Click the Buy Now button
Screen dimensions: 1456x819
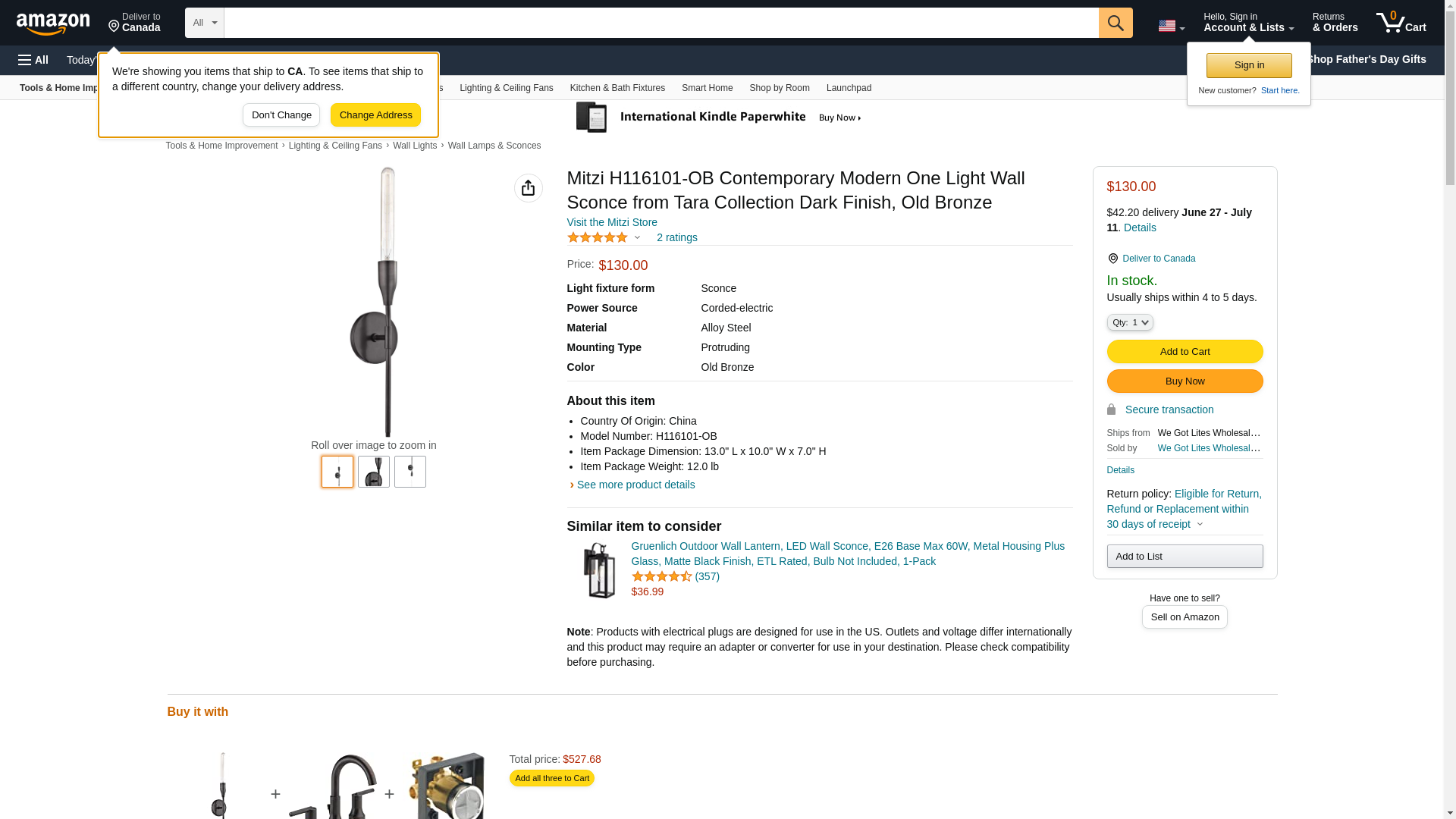[x=1185, y=381]
